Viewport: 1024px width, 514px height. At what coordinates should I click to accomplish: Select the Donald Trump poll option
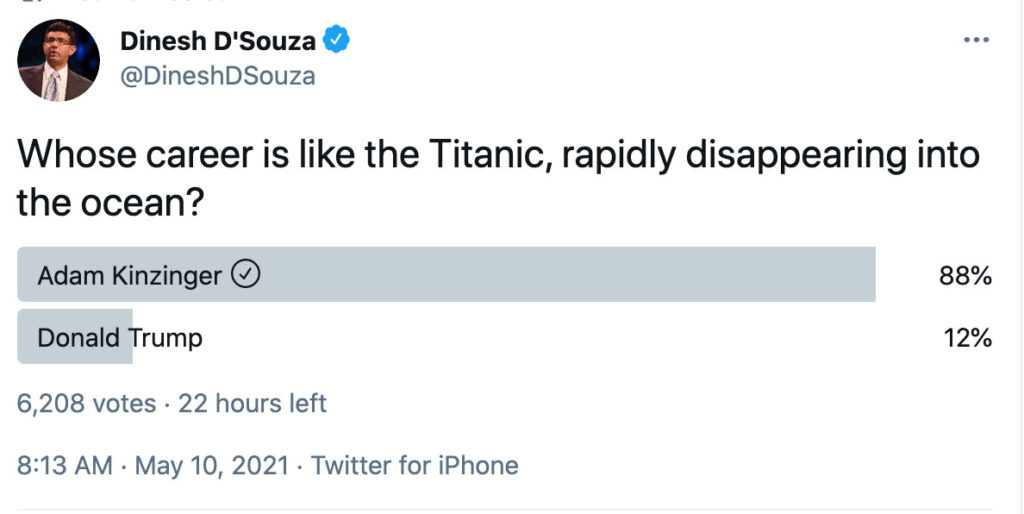coord(120,338)
